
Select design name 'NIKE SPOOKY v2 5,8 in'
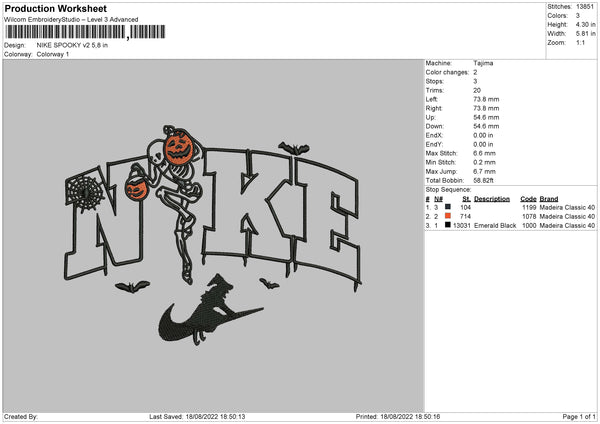pyautogui.click(x=72, y=45)
